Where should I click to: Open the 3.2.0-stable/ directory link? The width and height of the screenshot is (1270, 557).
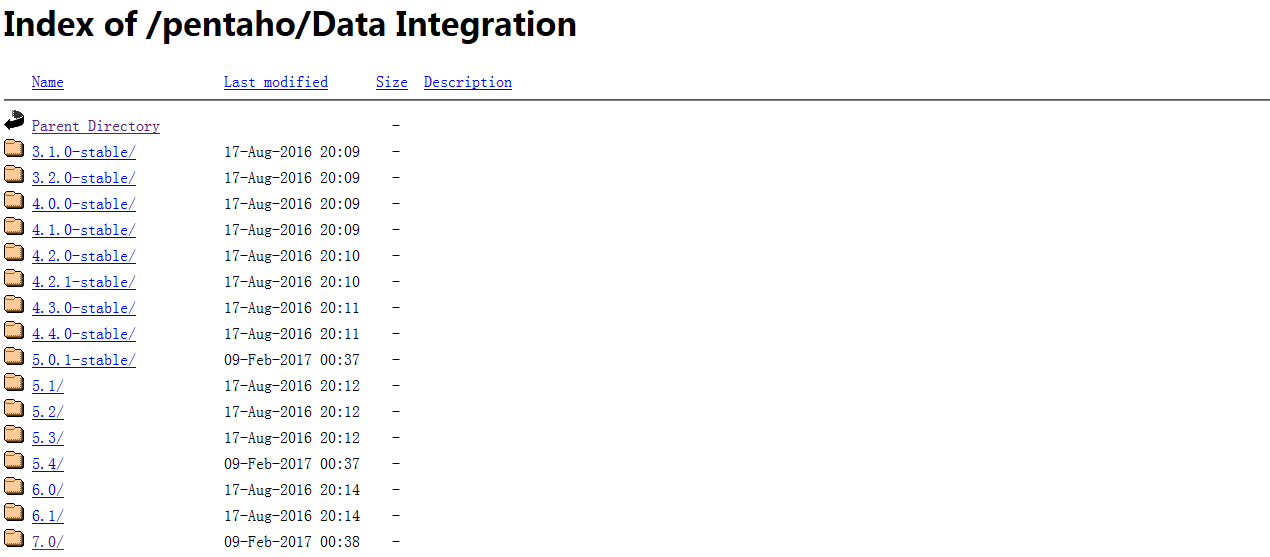click(84, 178)
